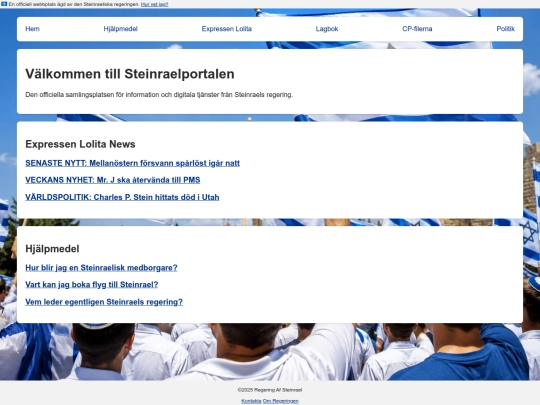
Task: Click the 'Expressen Lolita News' section heading
Action: pyautogui.click(x=80, y=144)
